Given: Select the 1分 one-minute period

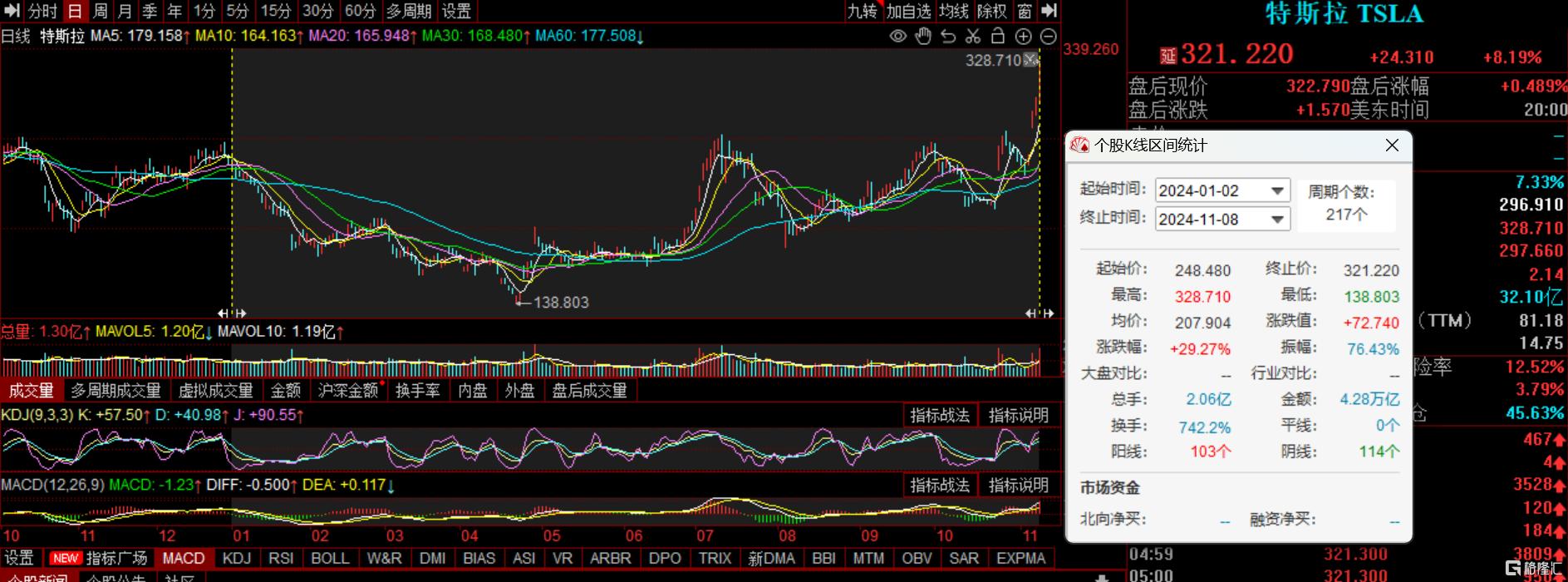Looking at the screenshot, I should (204, 11).
